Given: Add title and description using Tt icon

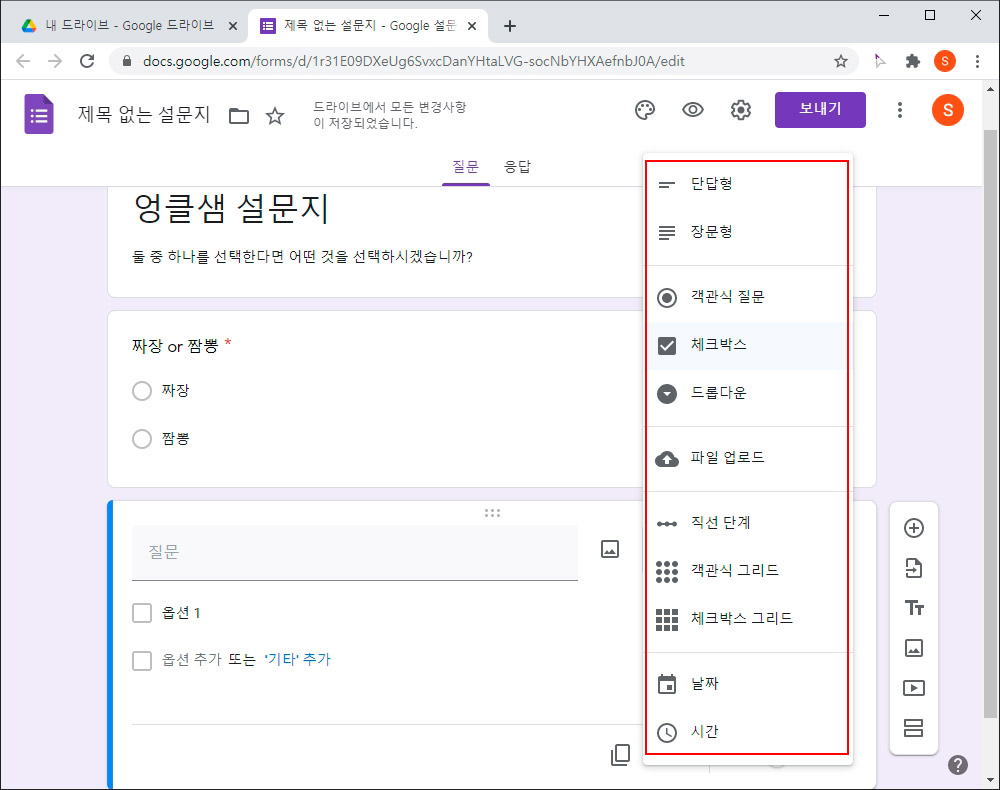Looking at the screenshot, I should (914, 608).
